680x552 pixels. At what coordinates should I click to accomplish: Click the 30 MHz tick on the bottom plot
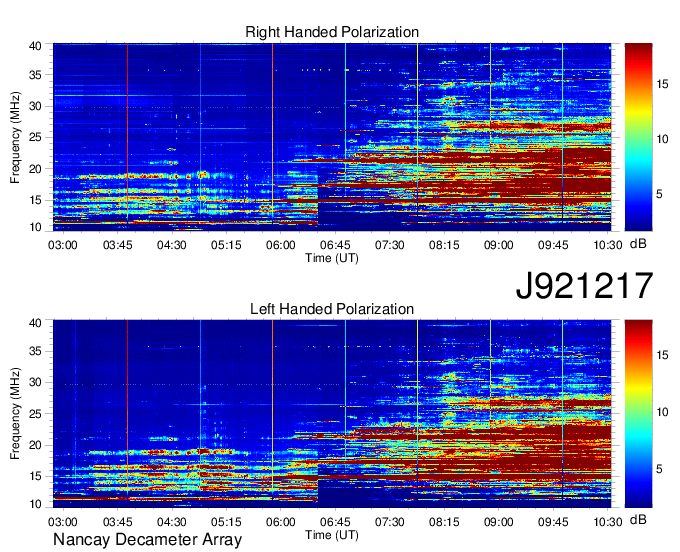click(36, 382)
